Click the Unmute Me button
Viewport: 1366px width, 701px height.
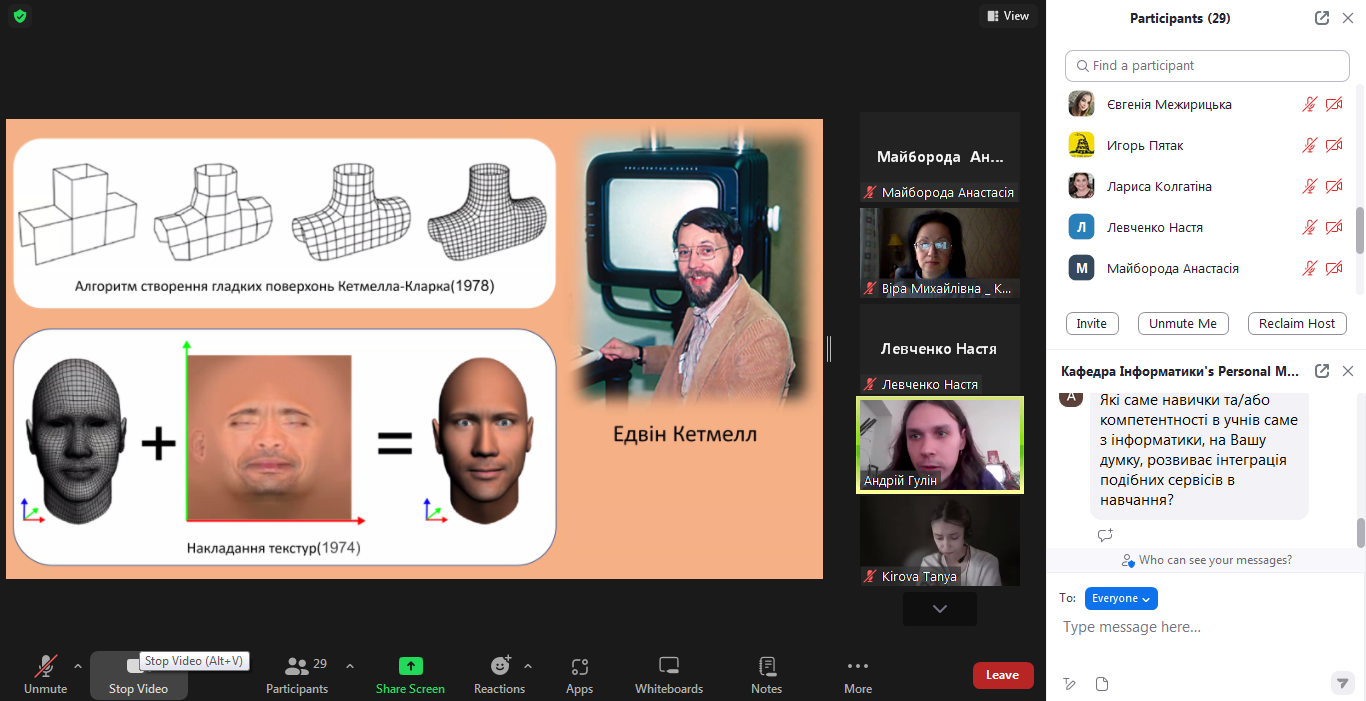pyautogui.click(x=1183, y=323)
